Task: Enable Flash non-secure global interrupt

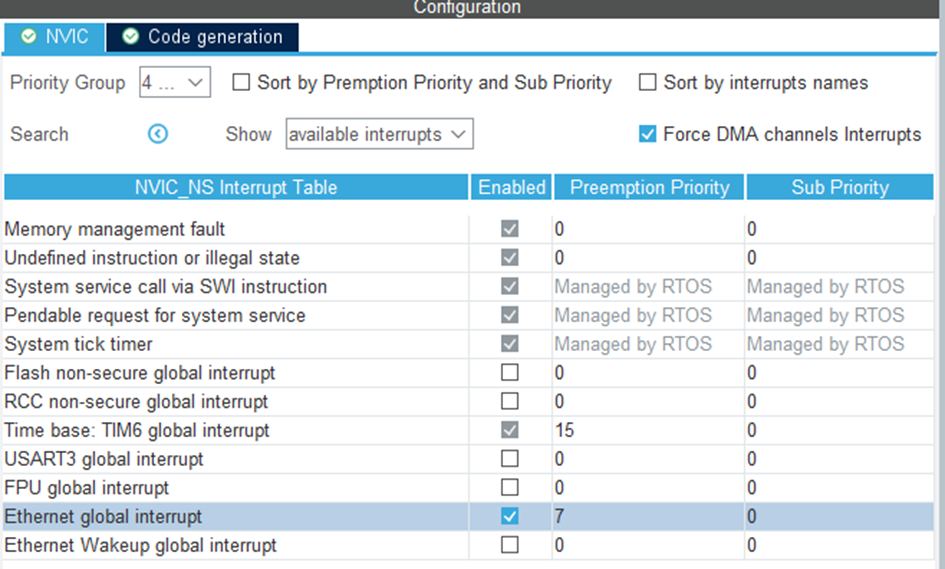Action: (510, 373)
